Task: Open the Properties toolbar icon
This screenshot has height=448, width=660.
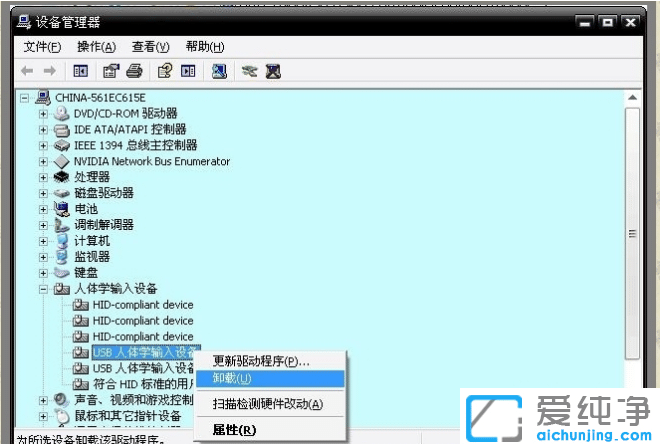Action: point(111,71)
